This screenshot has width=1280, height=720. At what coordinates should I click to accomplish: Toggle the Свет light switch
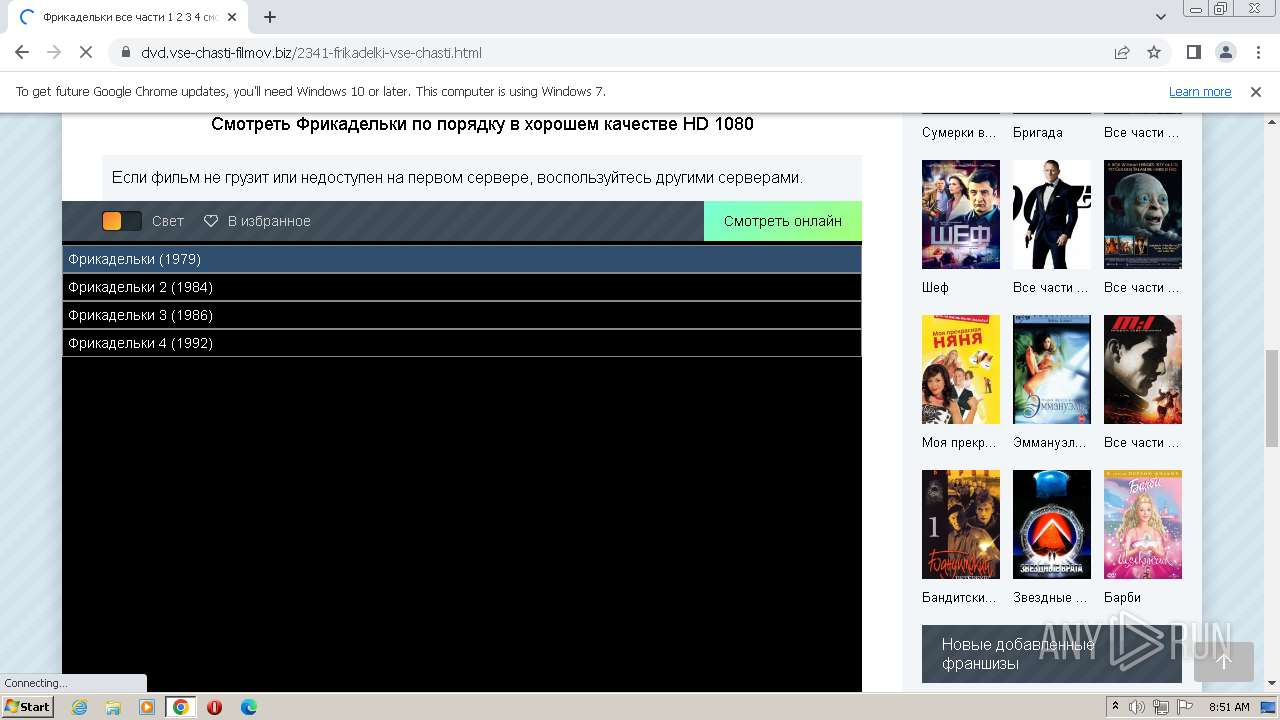122,221
